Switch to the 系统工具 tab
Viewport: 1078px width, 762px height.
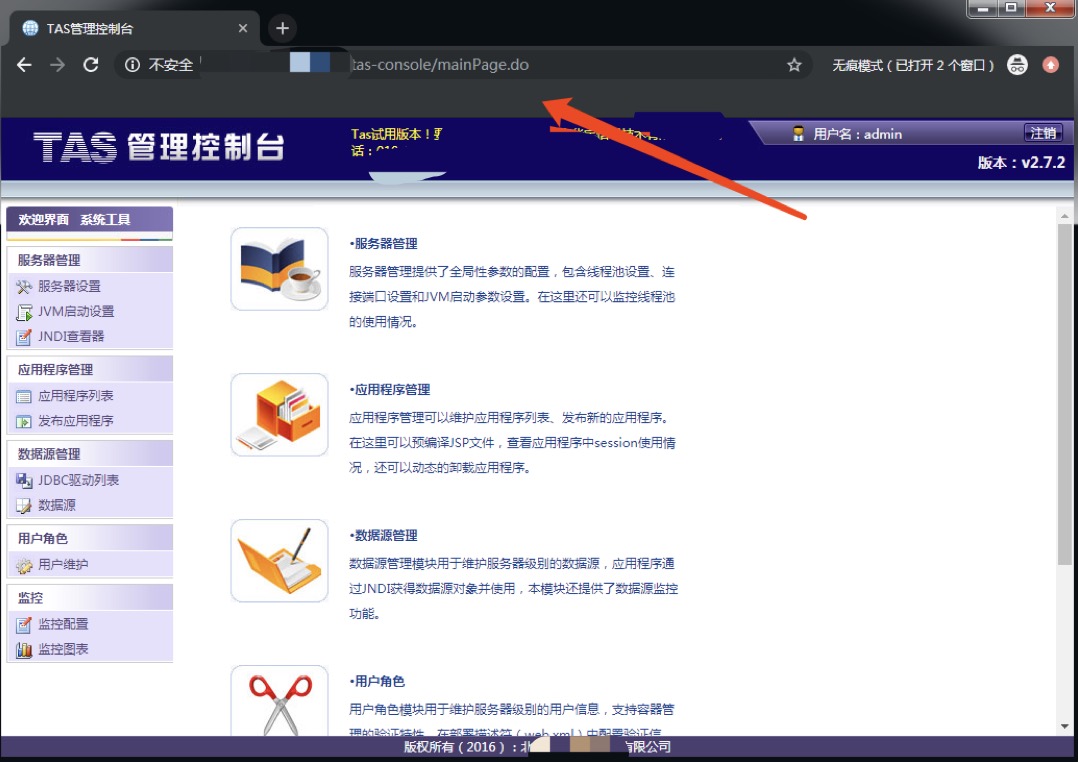pos(105,220)
